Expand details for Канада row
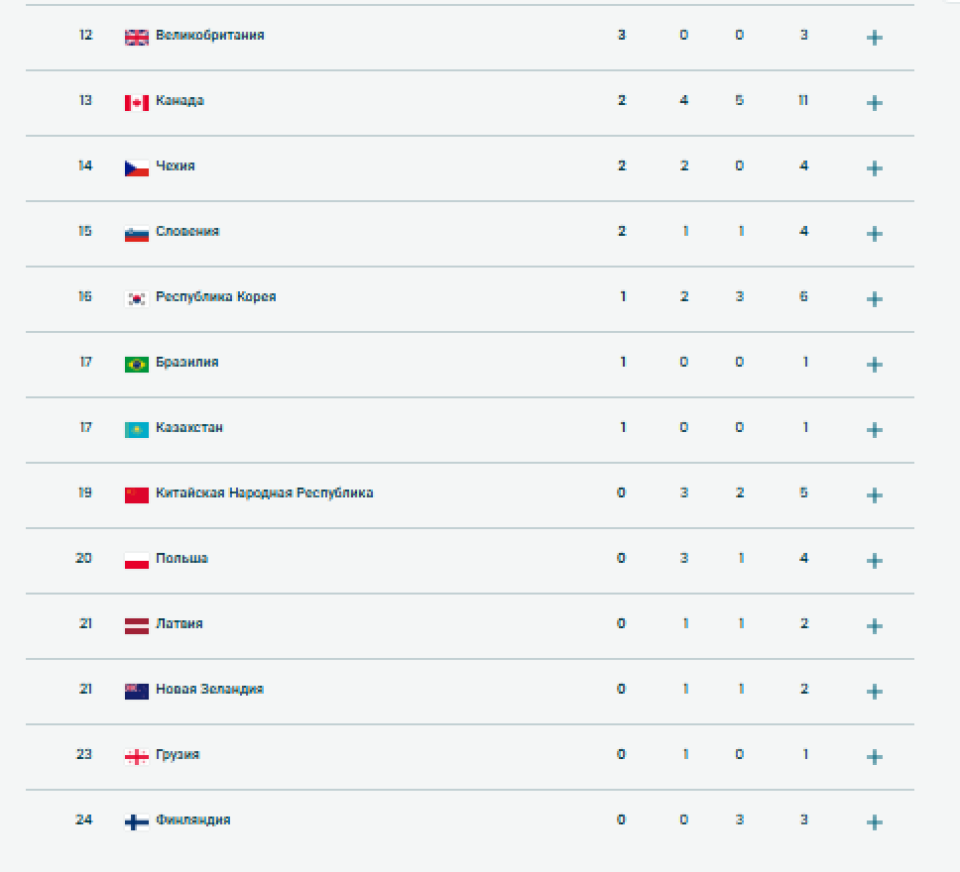Image resolution: width=960 pixels, height=872 pixels. [x=874, y=102]
